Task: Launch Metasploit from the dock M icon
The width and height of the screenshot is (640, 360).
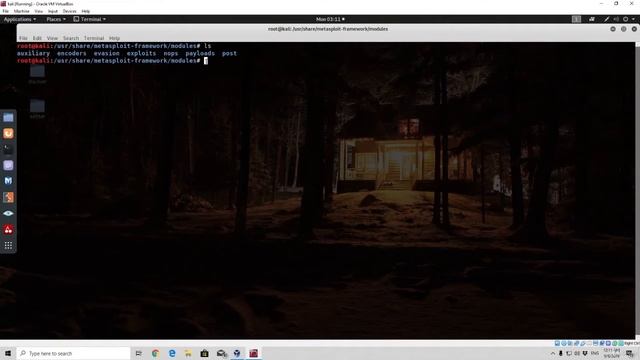Action: coord(8,181)
